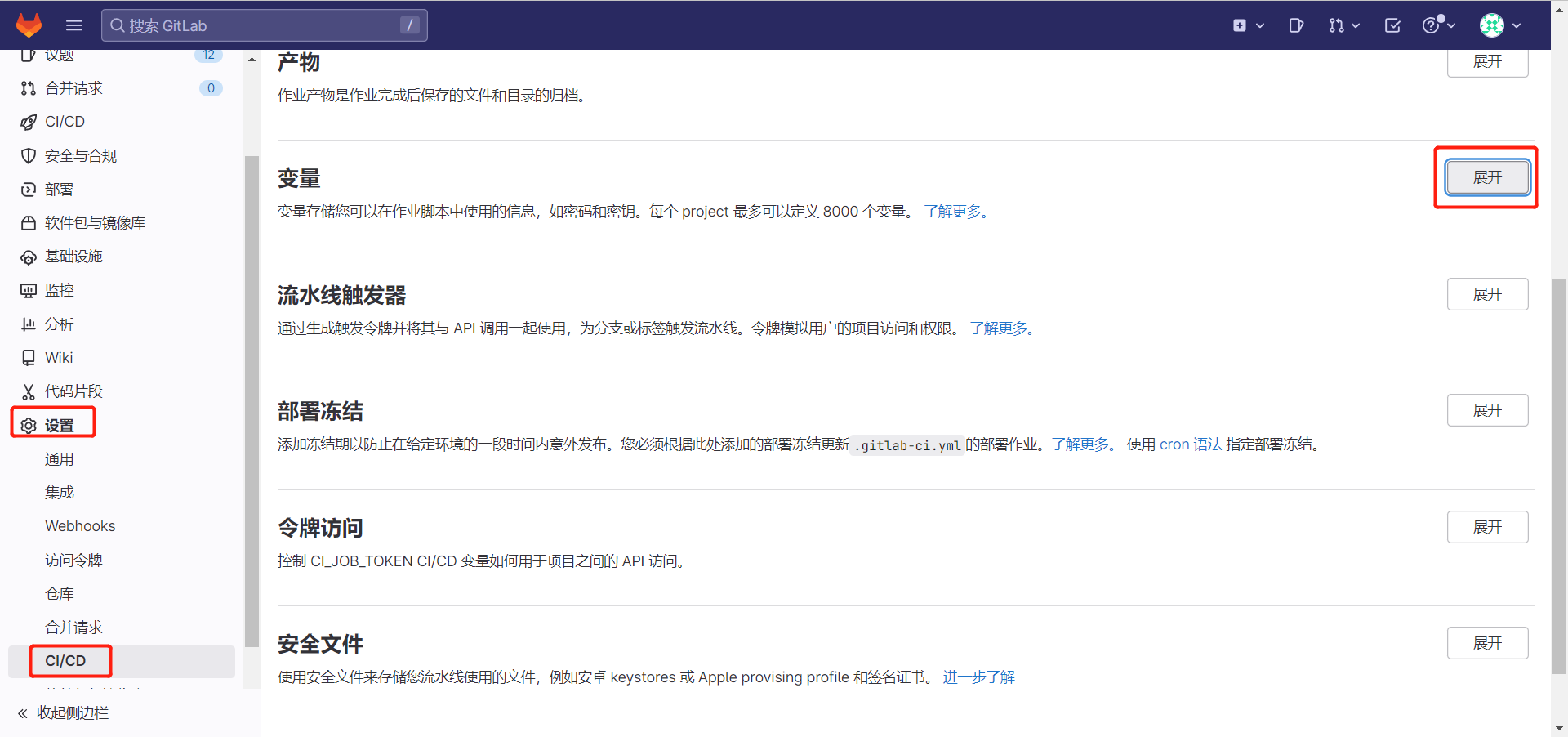Expand the Secure Files (安全文件) section
The width and height of the screenshot is (1568, 737).
(x=1487, y=643)
